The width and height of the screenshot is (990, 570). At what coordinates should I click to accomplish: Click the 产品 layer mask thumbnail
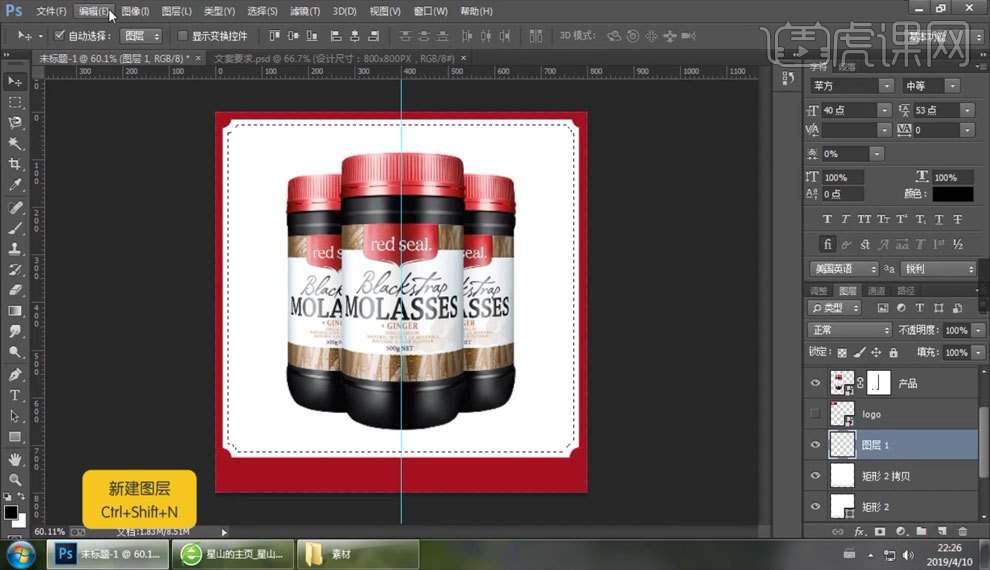coord(878,383)
